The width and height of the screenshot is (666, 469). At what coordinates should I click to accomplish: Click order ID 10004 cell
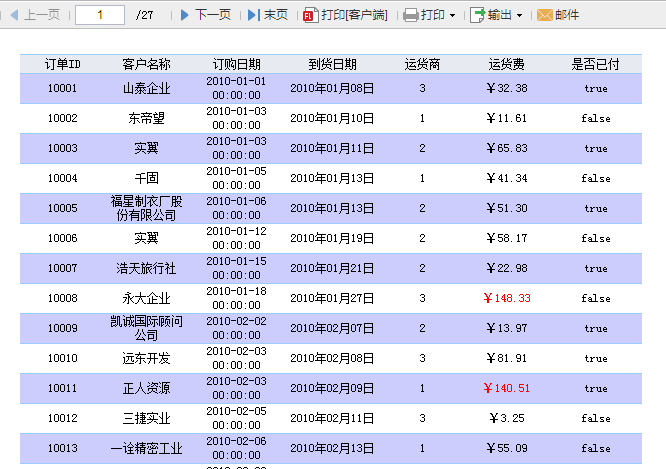click(x=62, y=178)
